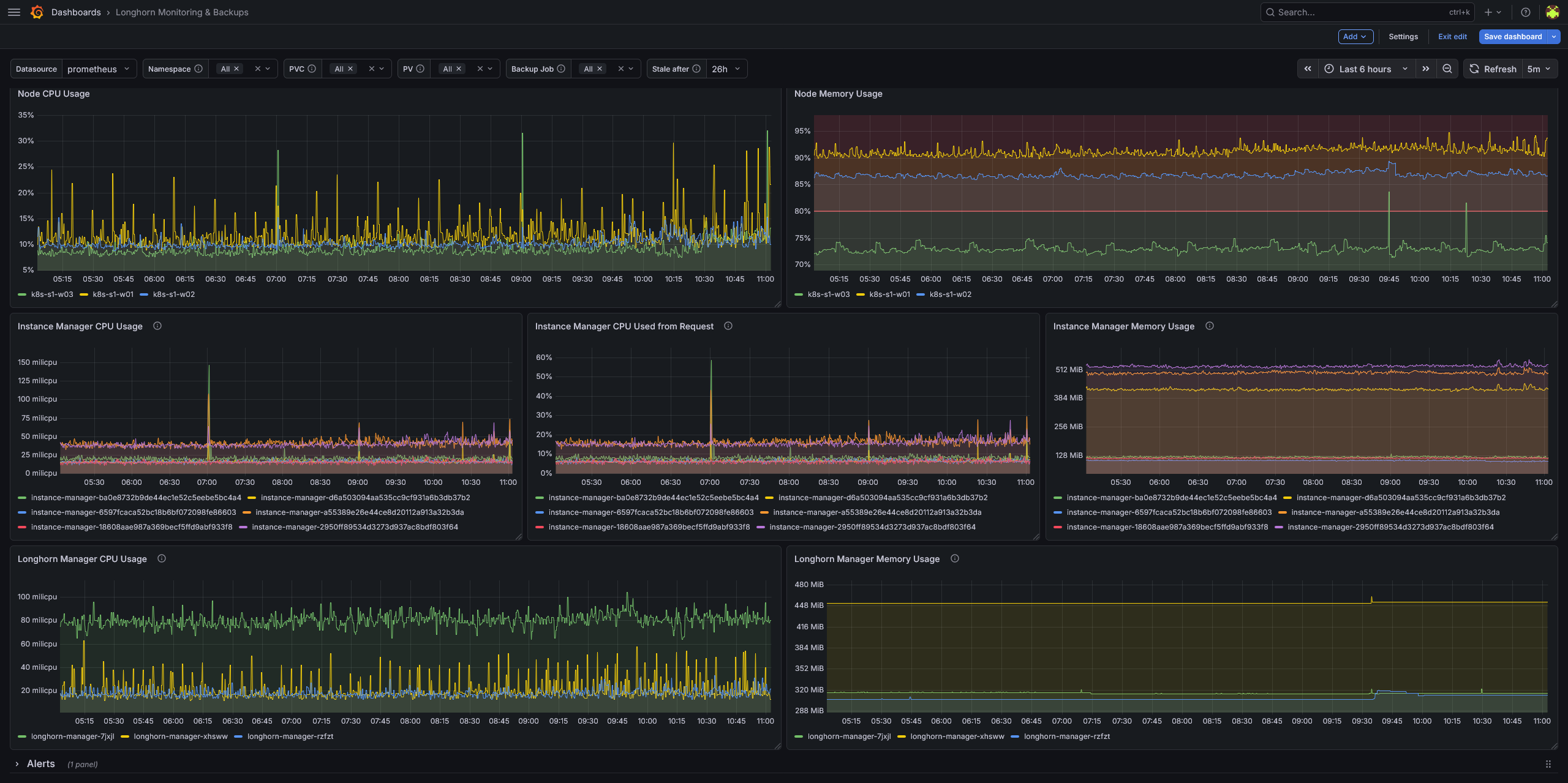Screen dimensions: 1568x783
Task: Toggle longhorn-manager-xhsww series in Manager CPU legend
Action: pyautogui.click(x=181, y=736)
